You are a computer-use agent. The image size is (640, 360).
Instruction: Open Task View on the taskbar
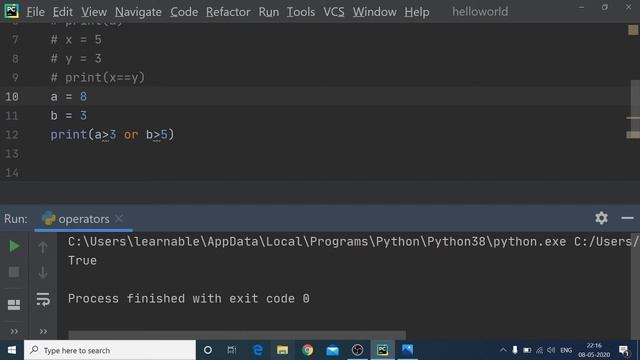[232, 350]
